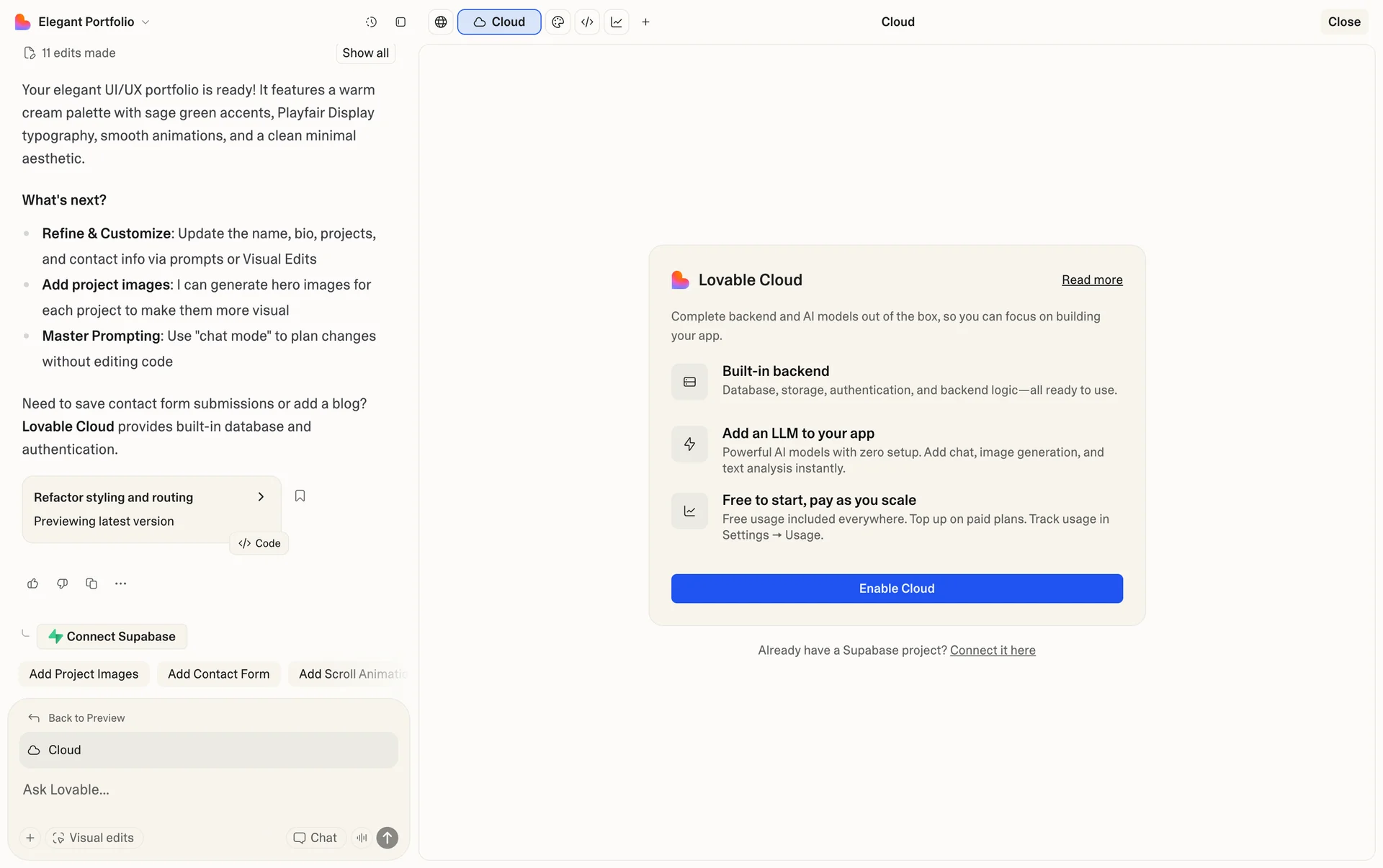Image resolution: width=1383 pixels, height=868 pixels.
Task: Collapse the chat sidebar panel icon
Action: pyautogui.click(x=400, y=22)
